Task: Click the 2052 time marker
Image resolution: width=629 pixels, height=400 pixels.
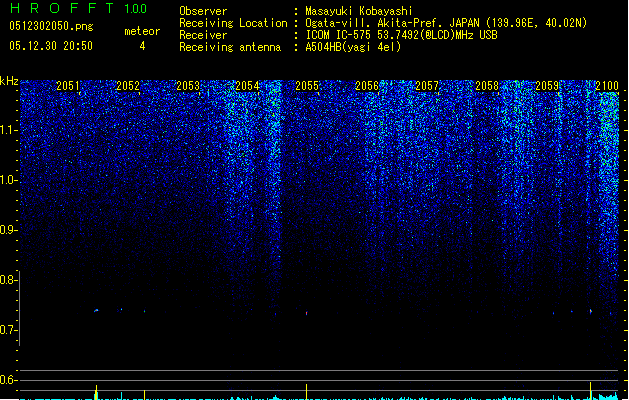Action: pos(128,86)
